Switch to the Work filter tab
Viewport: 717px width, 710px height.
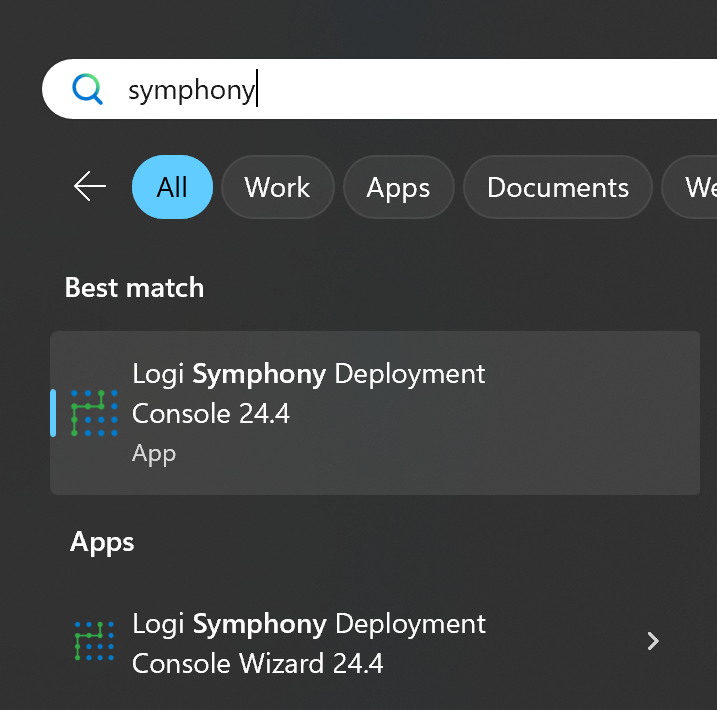click(x=277, y=187)
